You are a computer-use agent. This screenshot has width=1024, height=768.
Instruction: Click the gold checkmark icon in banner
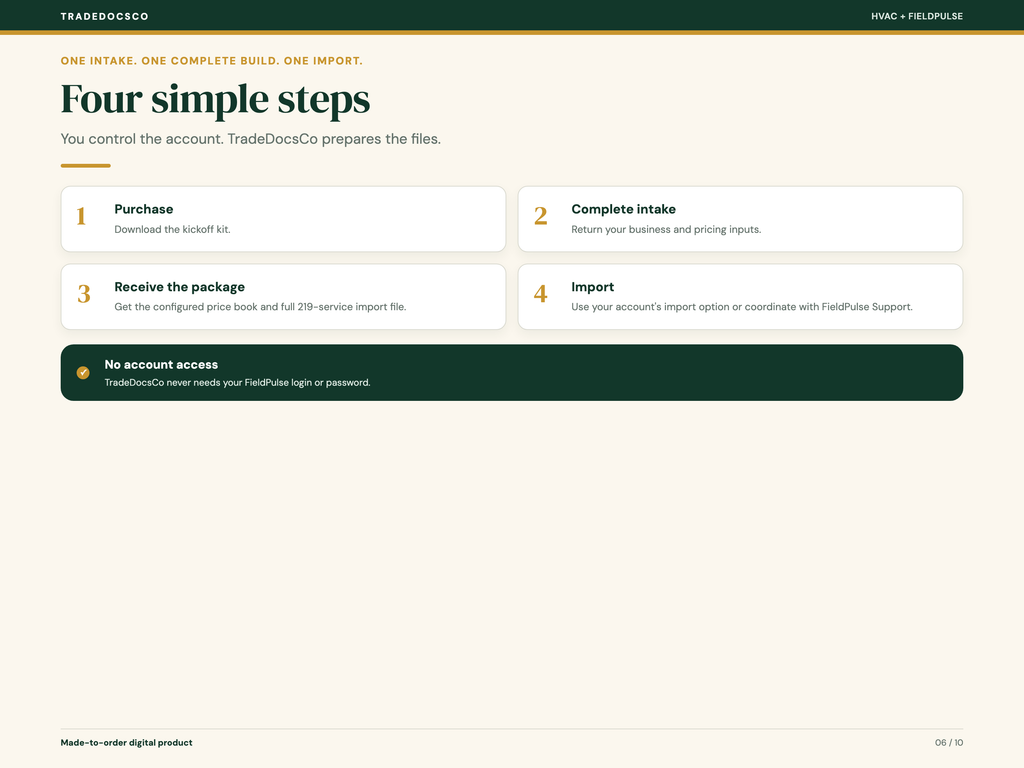pos(83,372)
